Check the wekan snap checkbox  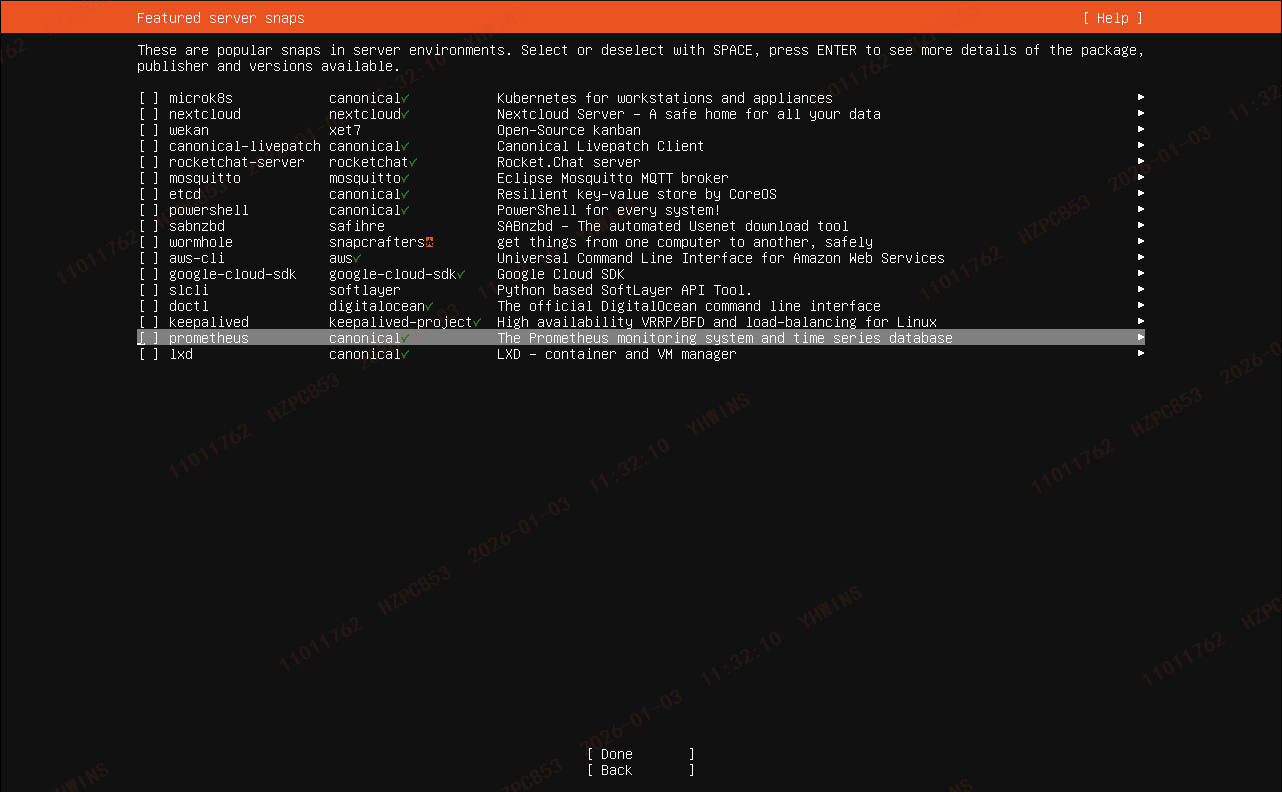(x=148, y=130)
